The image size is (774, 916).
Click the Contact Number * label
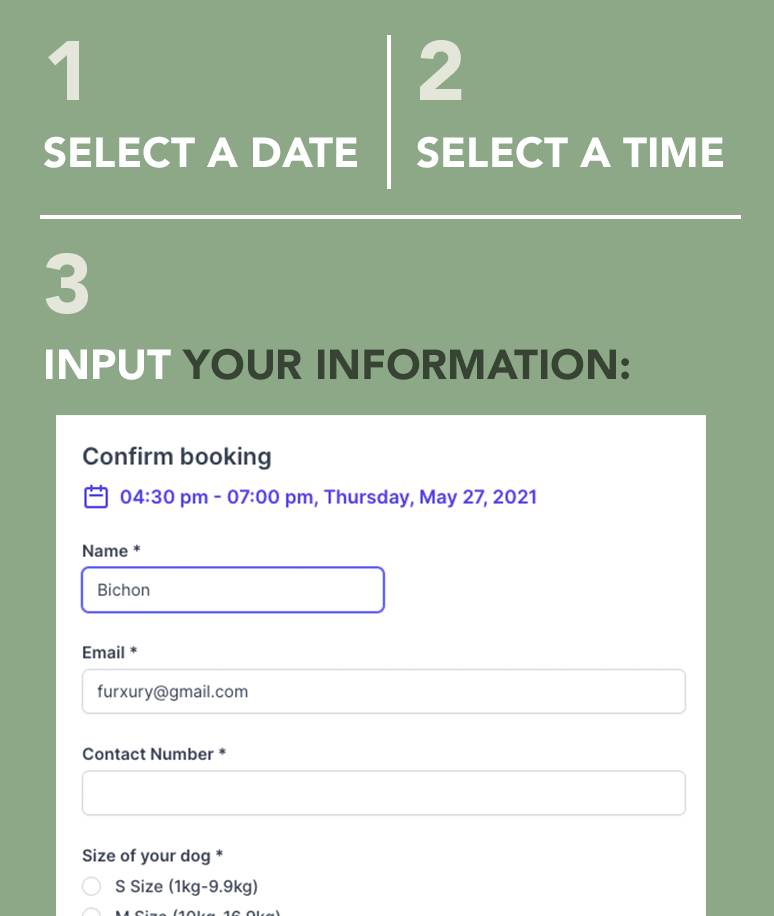tap(154, 754)
